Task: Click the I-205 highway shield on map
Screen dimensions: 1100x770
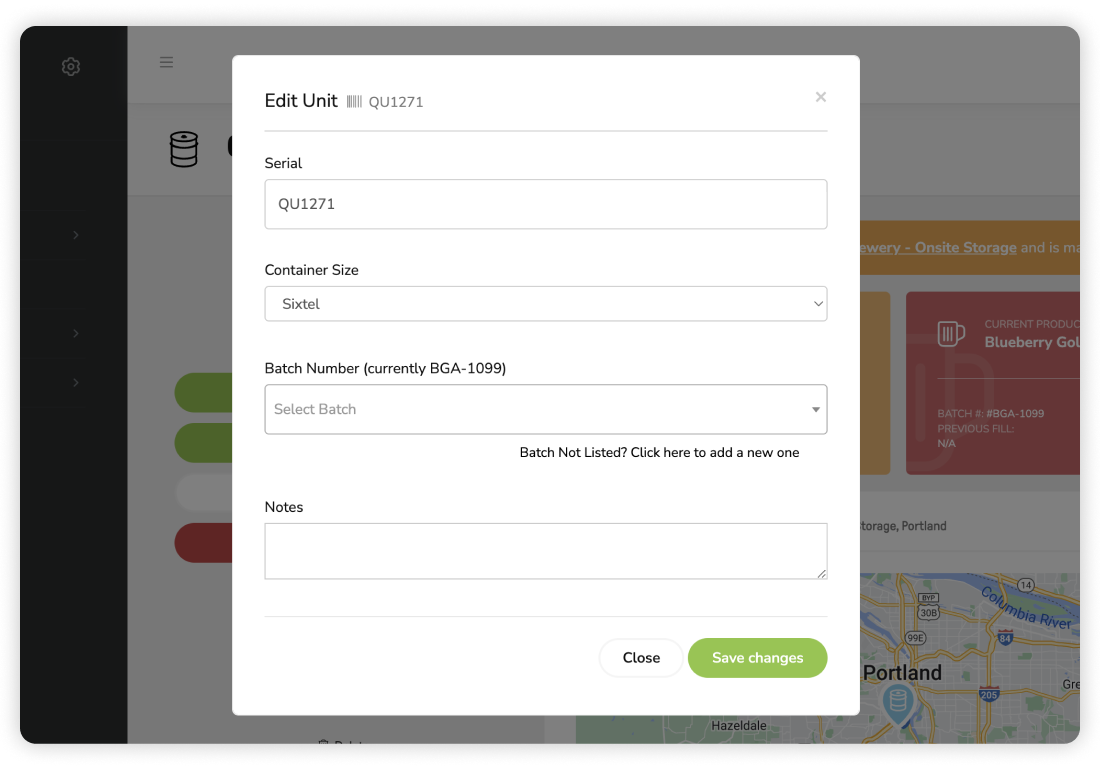Action: coord(988,694)
